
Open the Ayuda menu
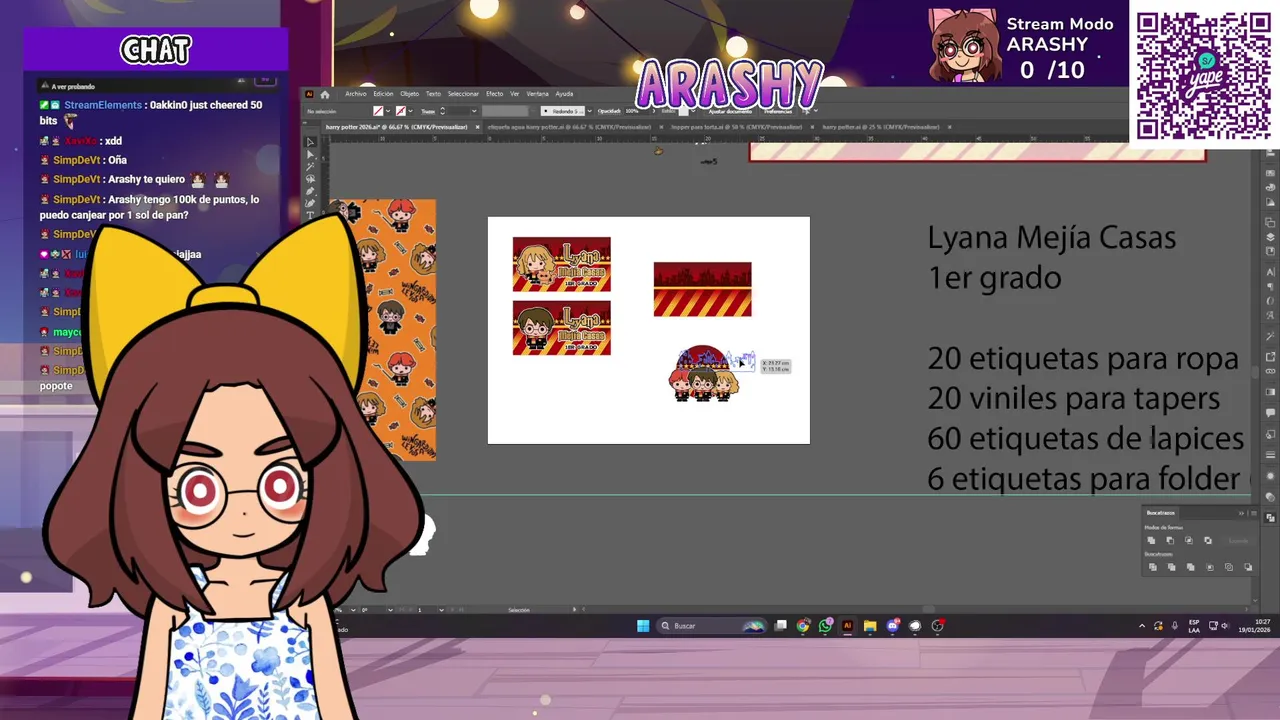point(564,94)
